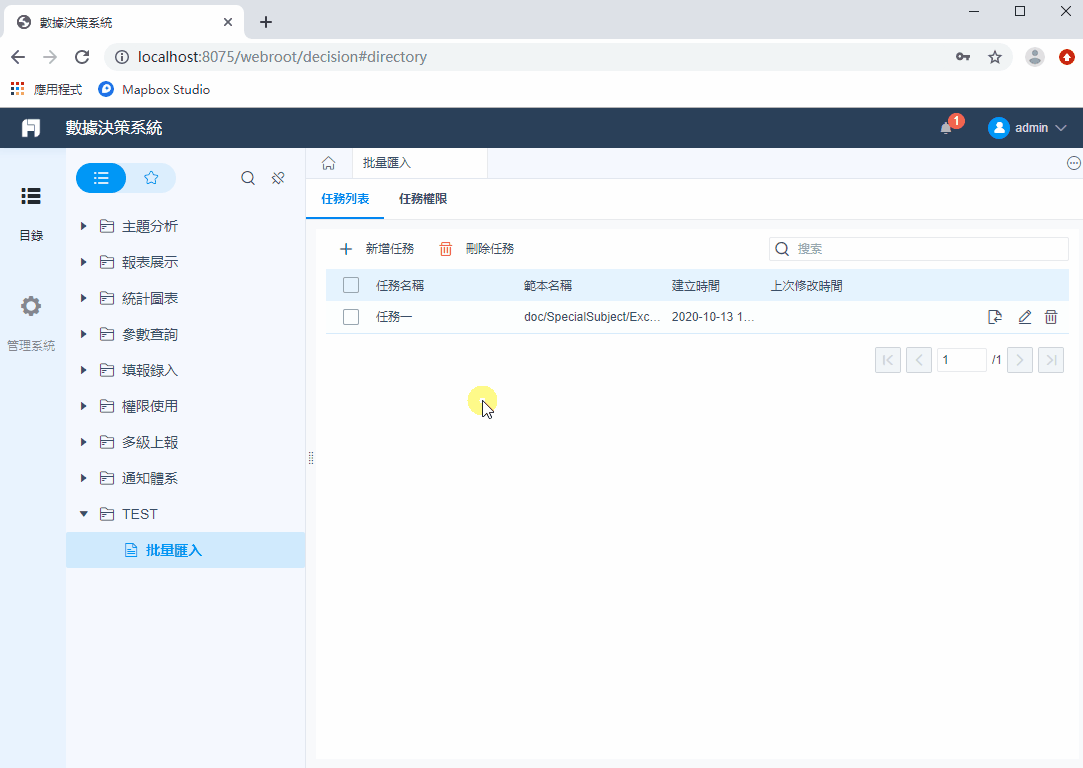Expand the 主題分析 folder

83,225
